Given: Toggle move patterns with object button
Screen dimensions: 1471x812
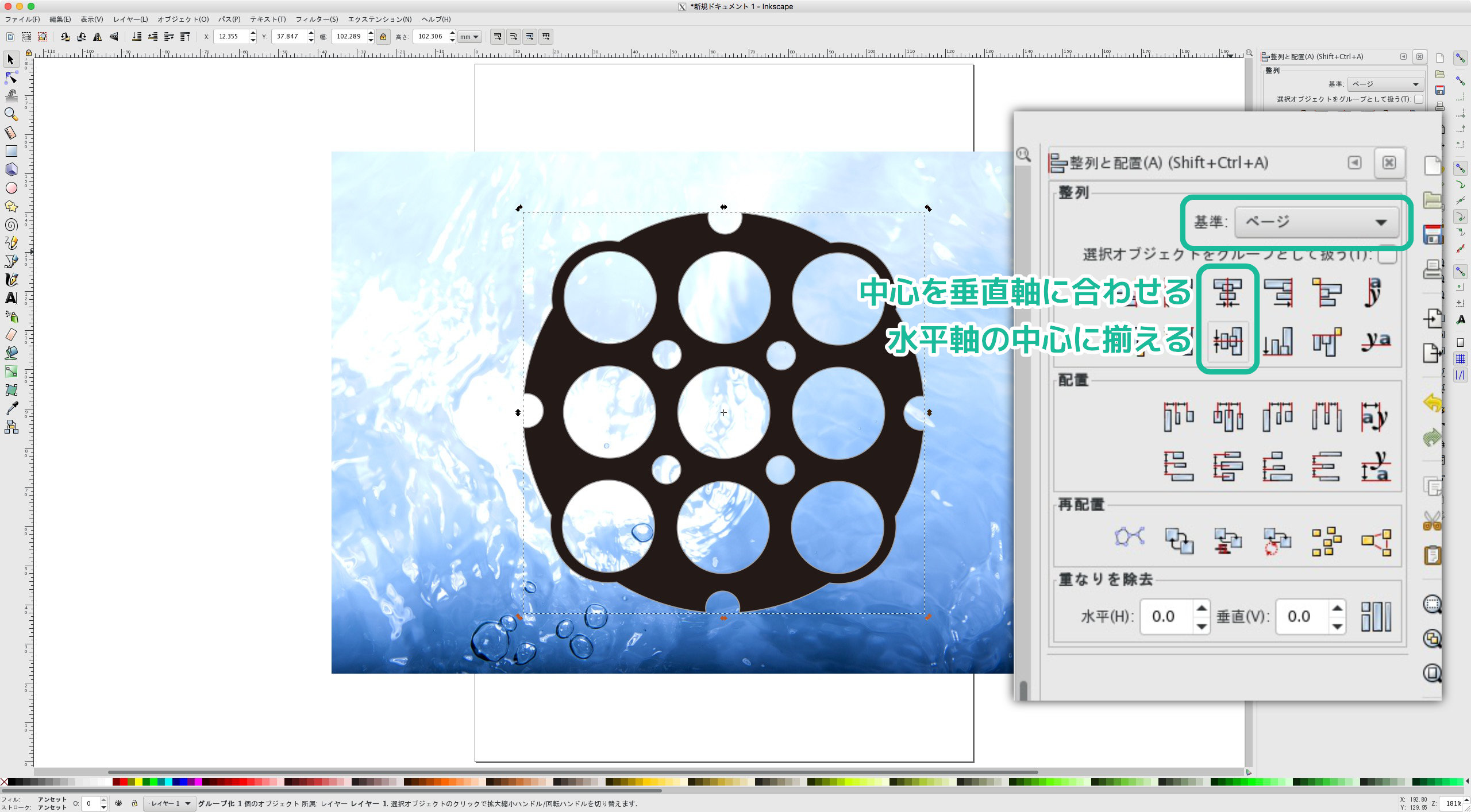Looking at the screenshot, I should pos(546,37).
